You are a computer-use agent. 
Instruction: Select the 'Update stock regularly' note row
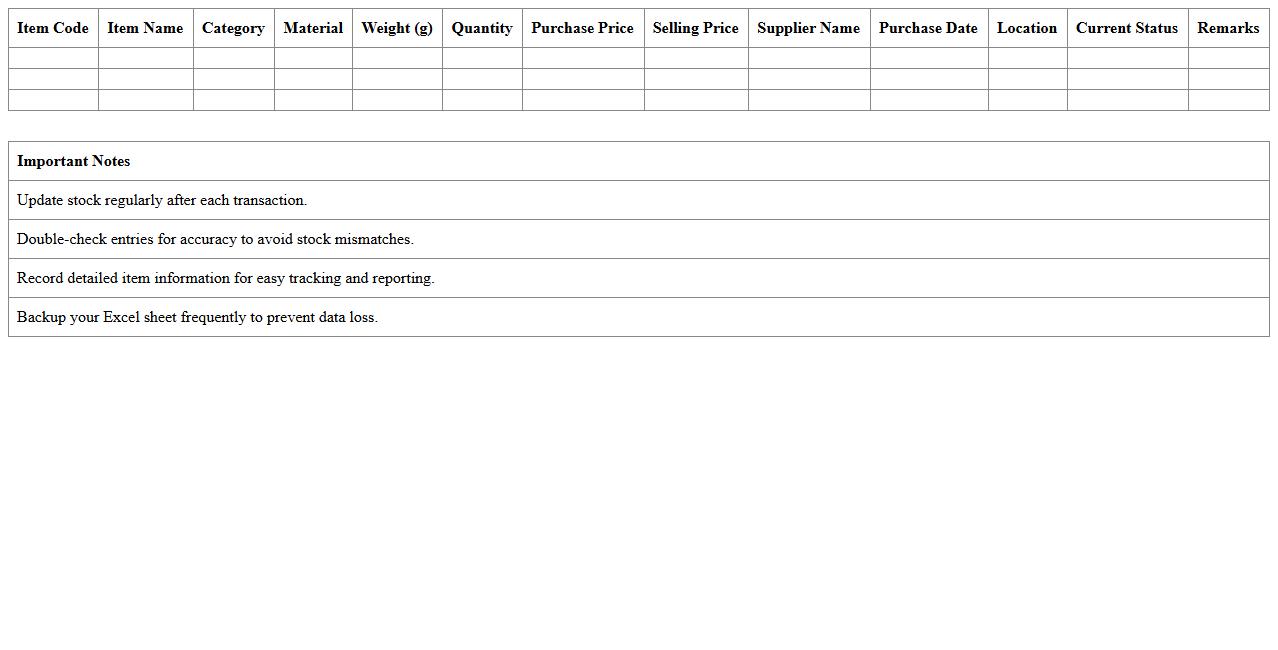162,200
